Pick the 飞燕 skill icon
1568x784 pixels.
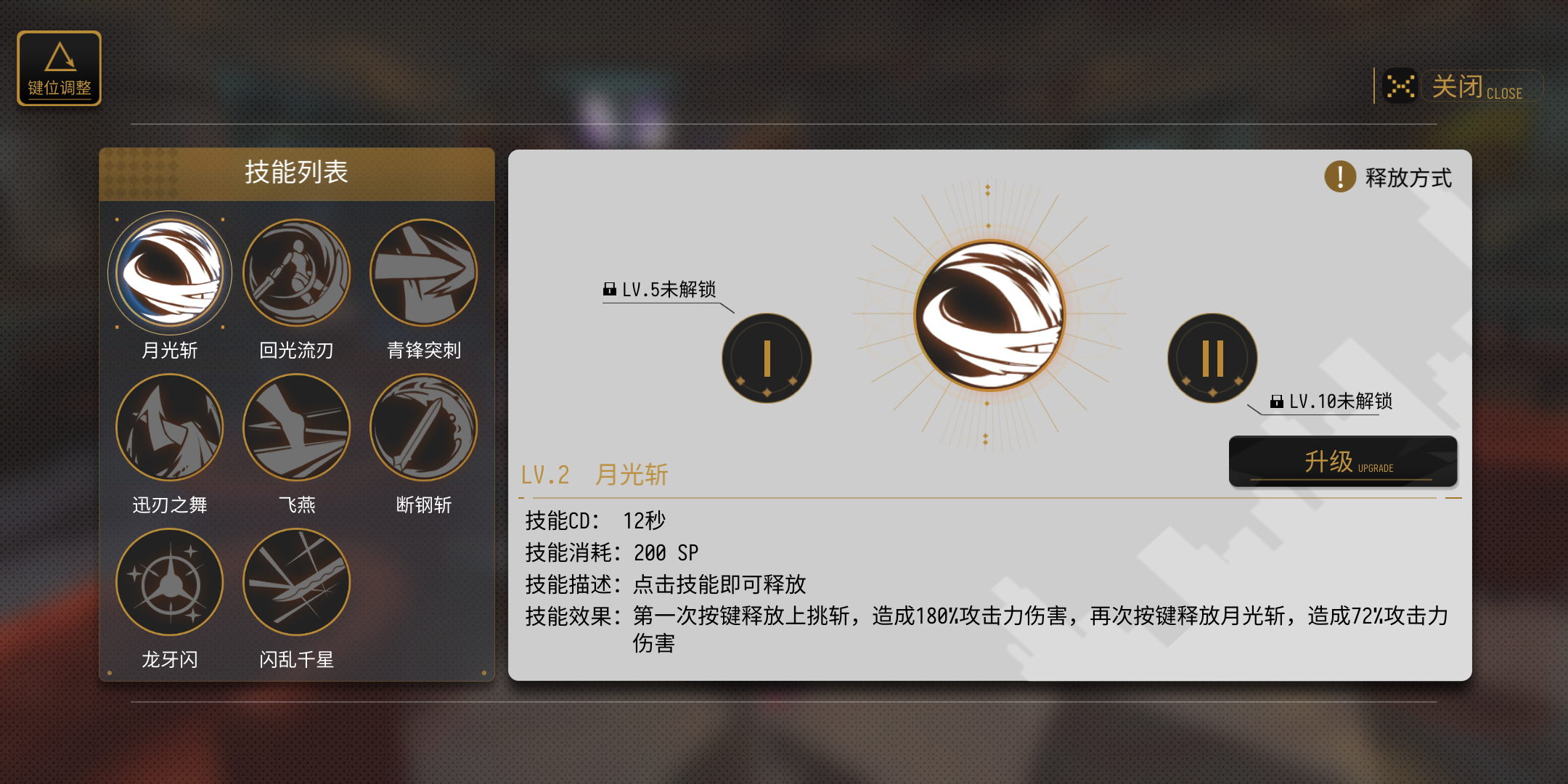(296, 428)
